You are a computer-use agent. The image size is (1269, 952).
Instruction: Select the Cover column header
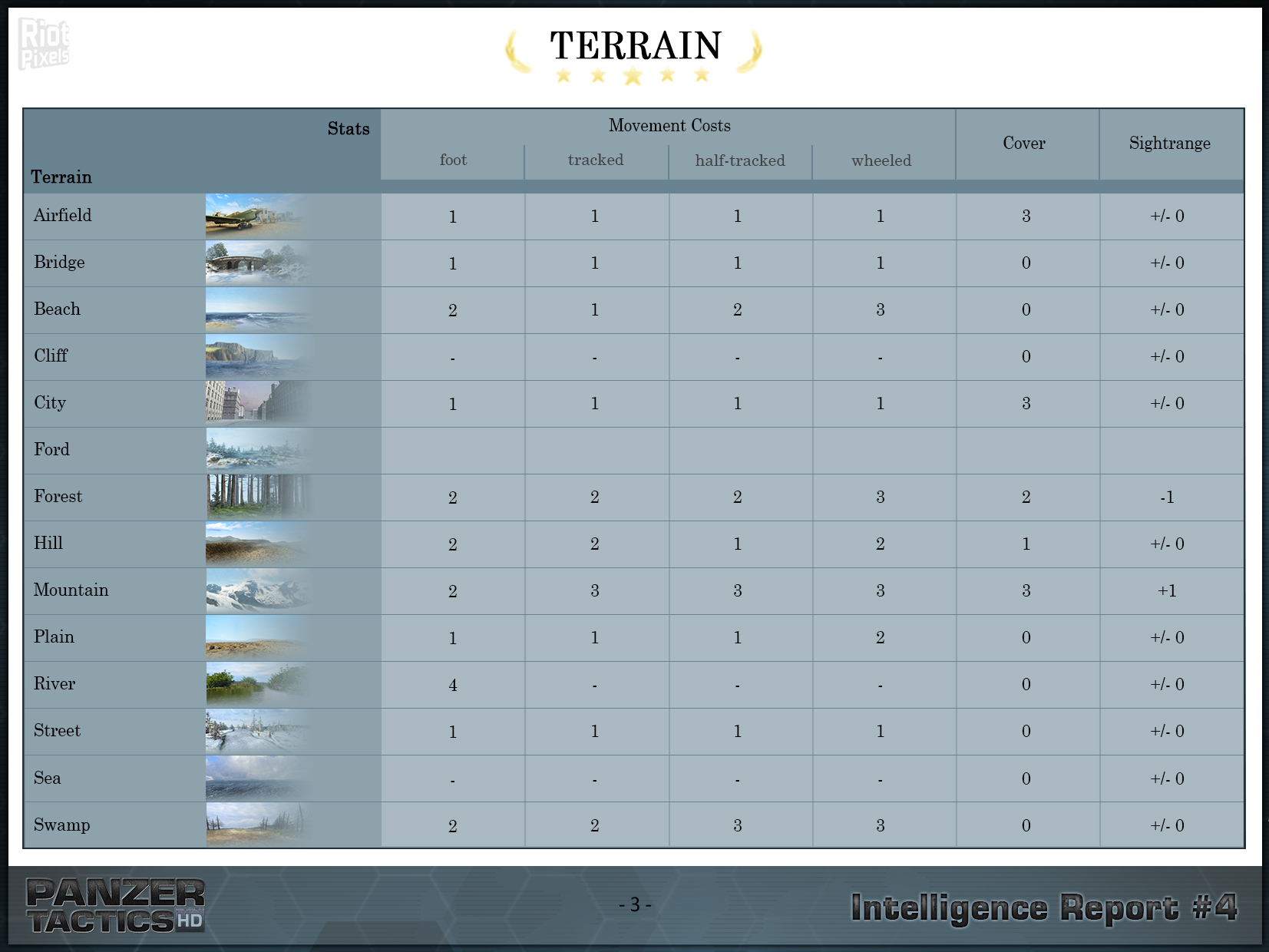click(1024, 144)
